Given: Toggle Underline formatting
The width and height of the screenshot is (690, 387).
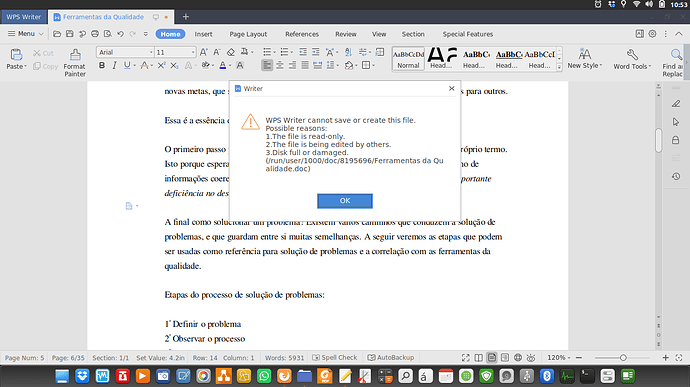Looking at the screenshot, I should click(127, 66).
